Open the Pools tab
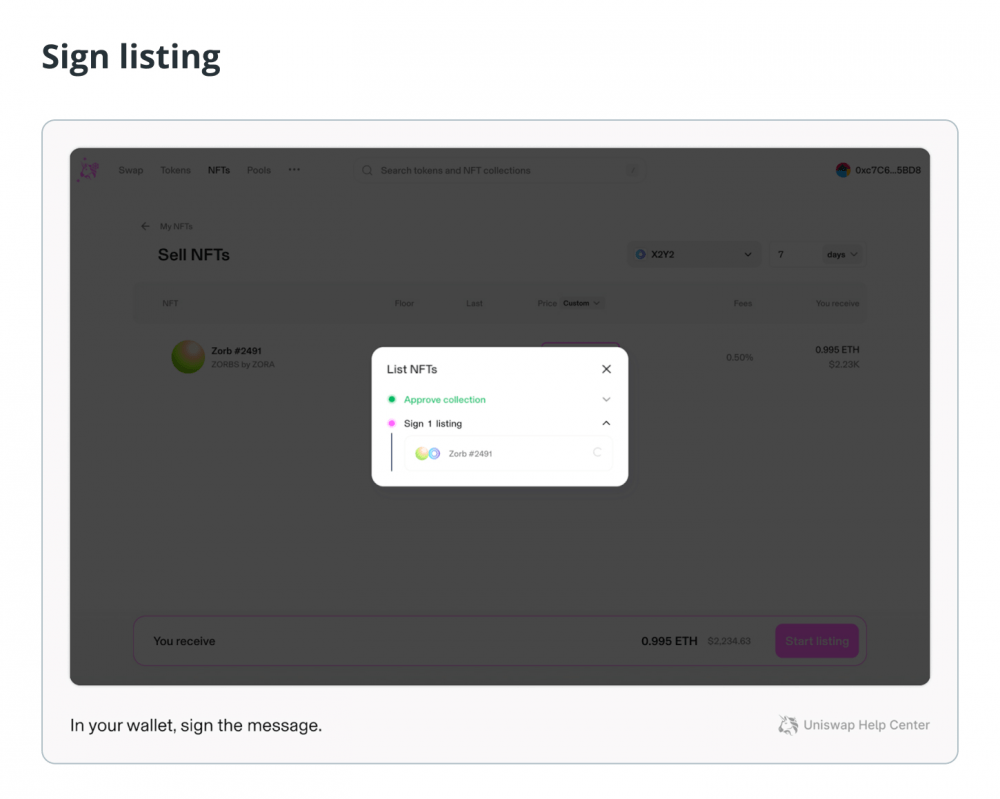This screenshot has width=1000, height=799. tap(259, 170)
